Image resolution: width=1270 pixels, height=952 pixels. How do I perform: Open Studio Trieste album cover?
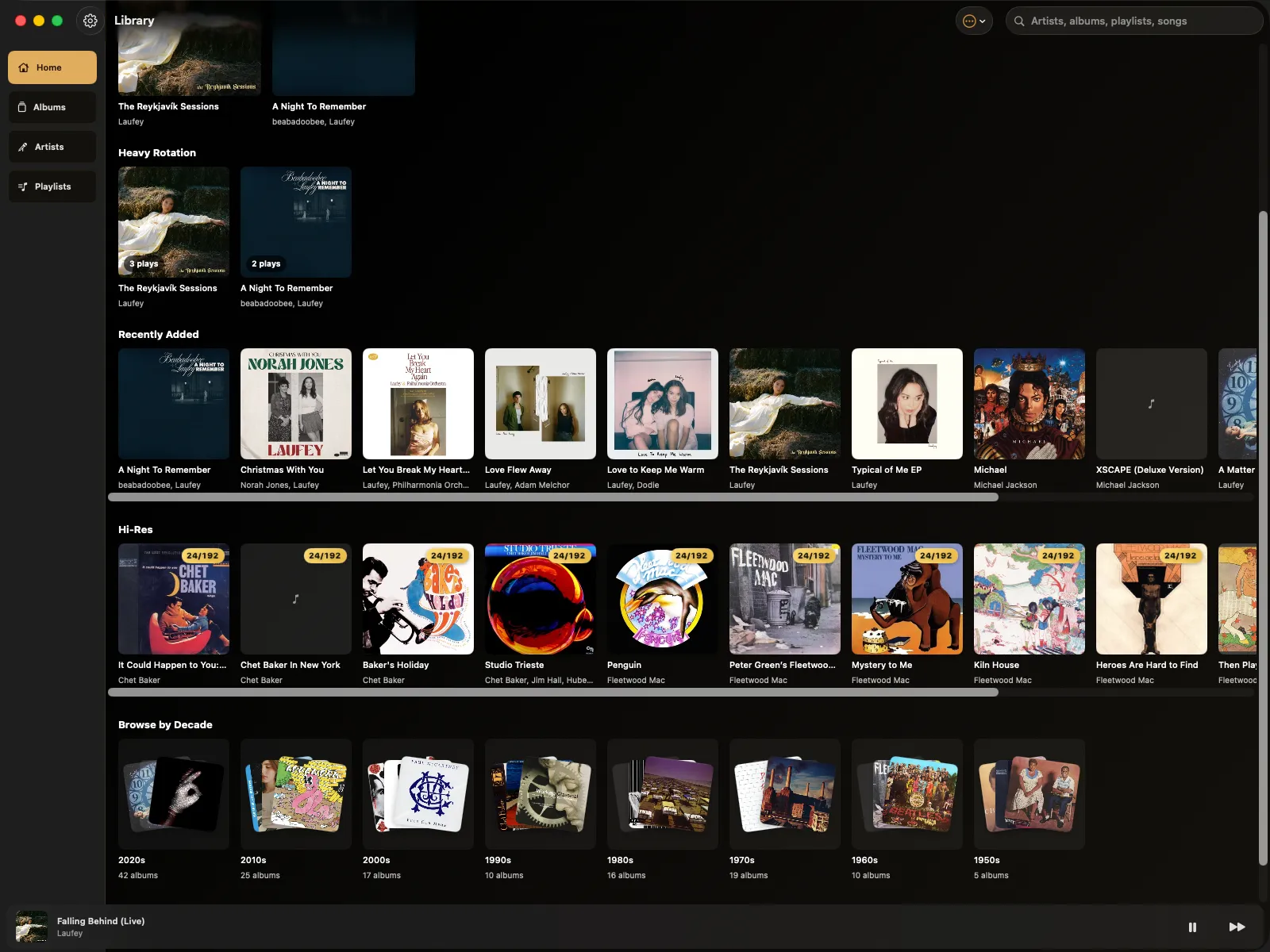pyautogui.click(x=541, y=599)
